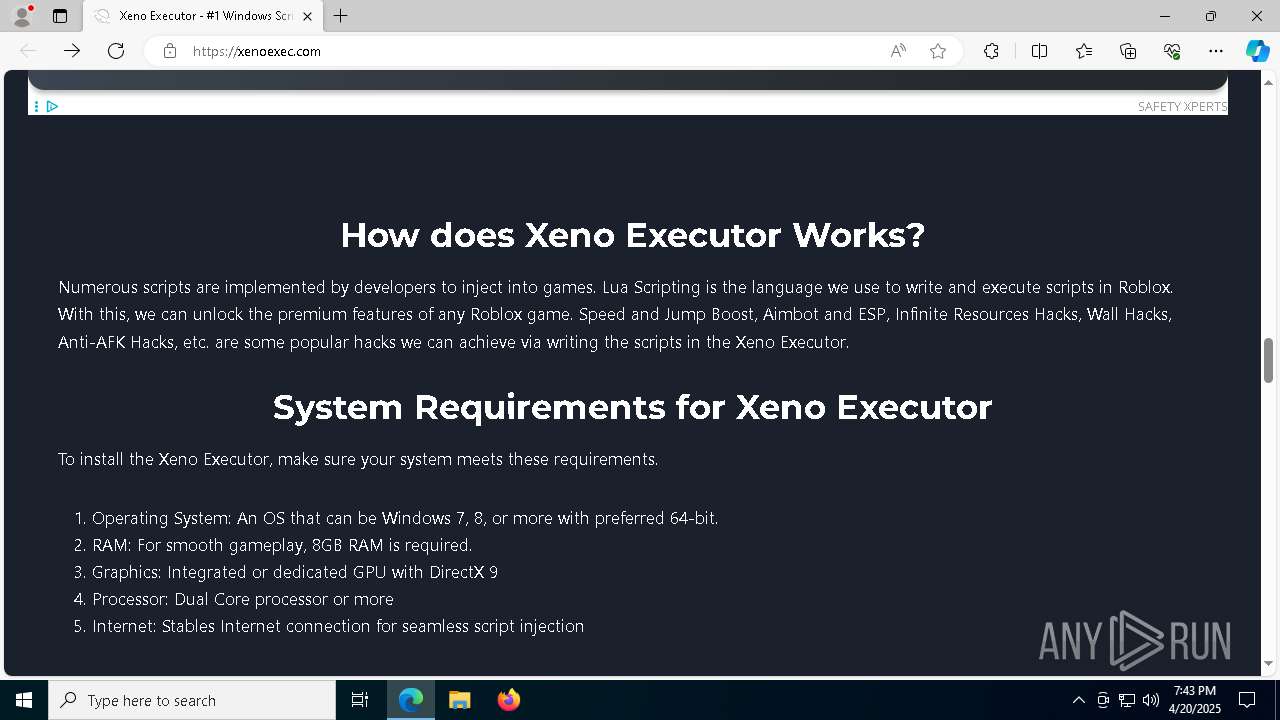Click the page scrollbar thumb
This screenshot has width=1280, height=720.
click(x=1268, y=360)
